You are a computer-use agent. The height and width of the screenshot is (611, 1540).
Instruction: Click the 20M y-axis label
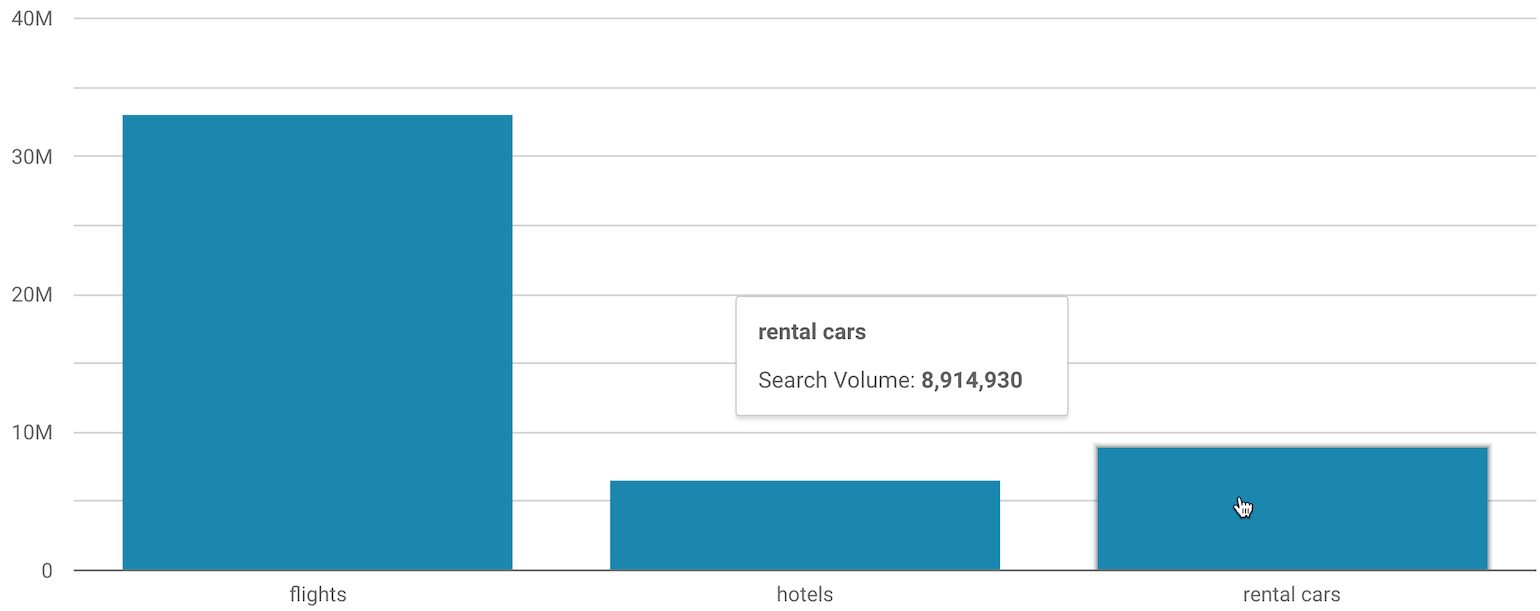(31, 295)
